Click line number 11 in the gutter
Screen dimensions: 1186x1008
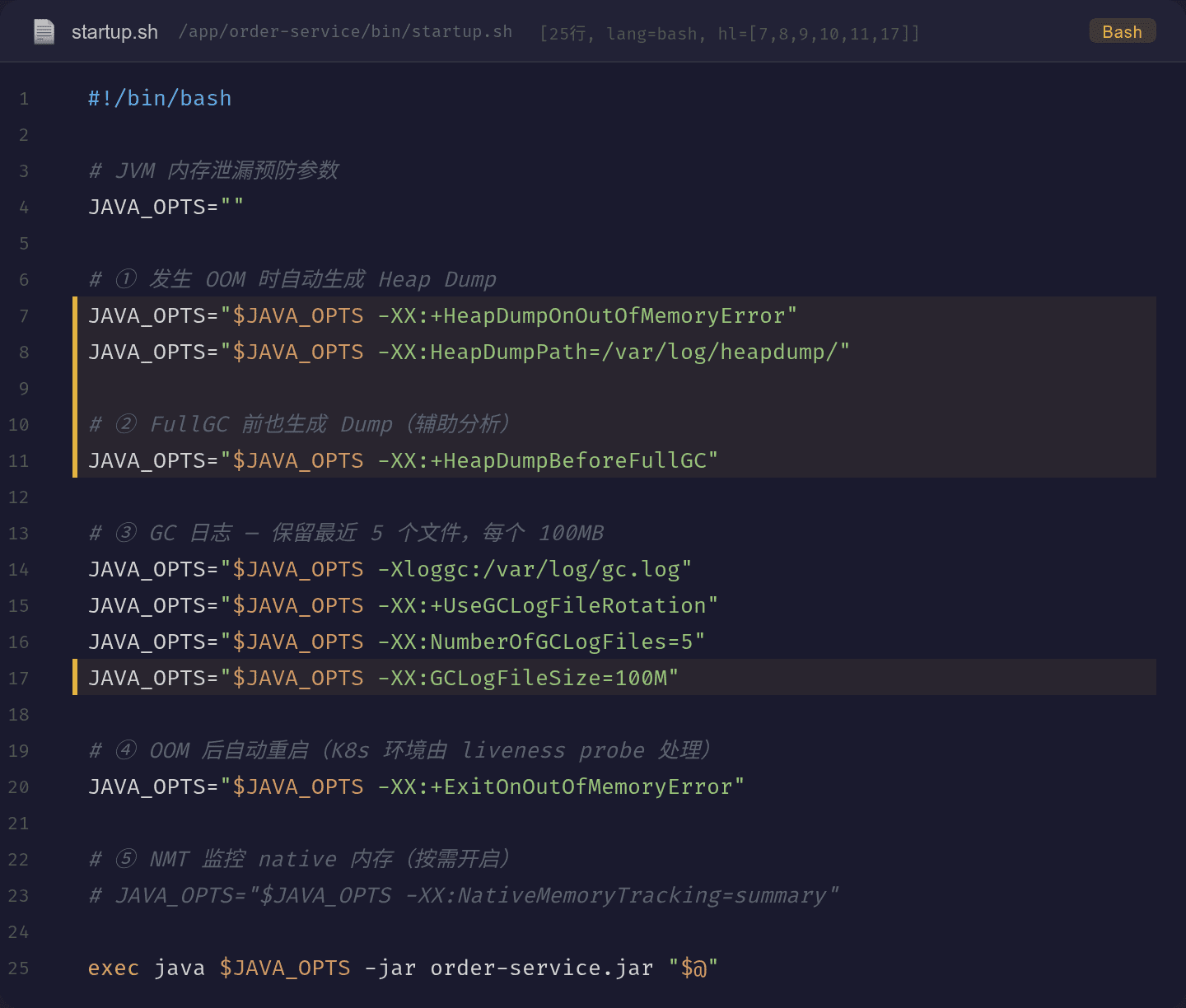coord(18,461)
